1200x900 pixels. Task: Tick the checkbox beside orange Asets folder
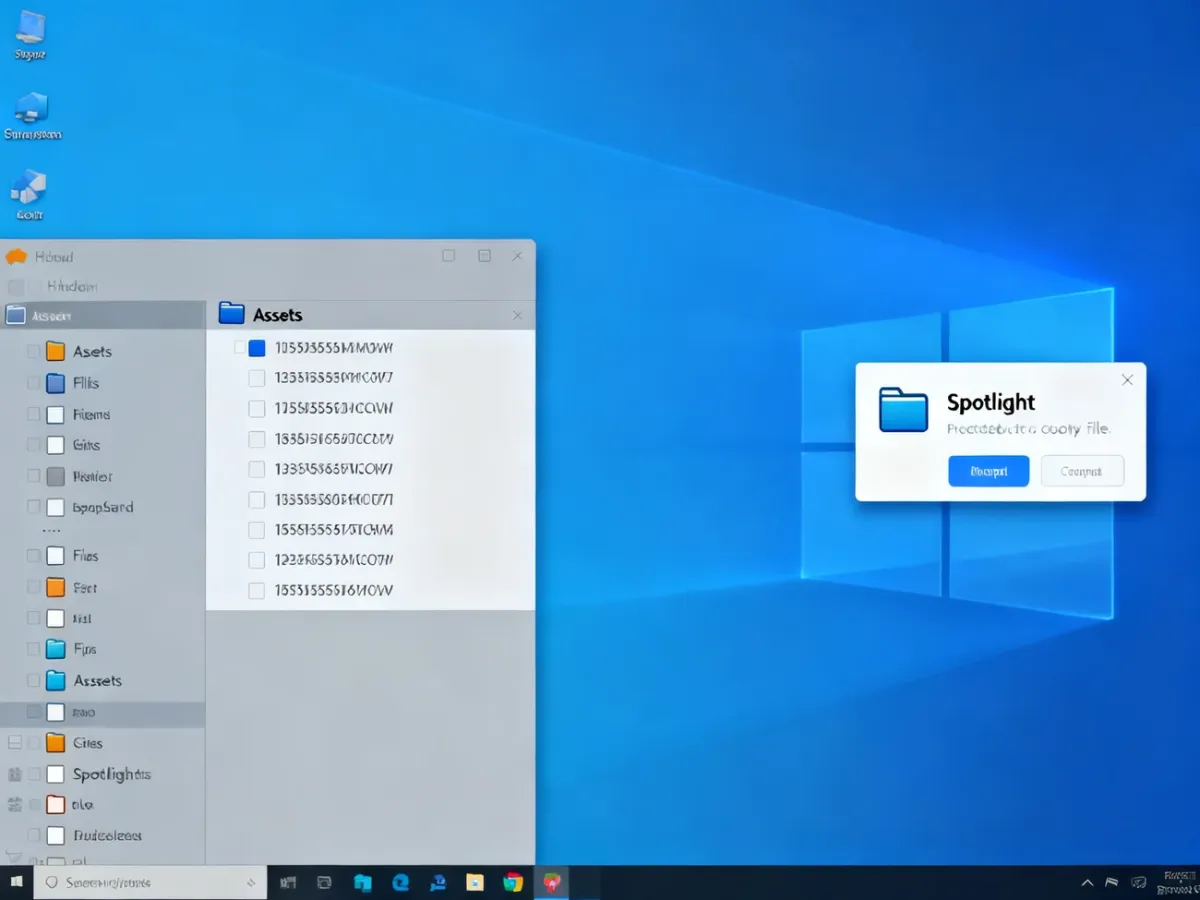click(34, 351)
